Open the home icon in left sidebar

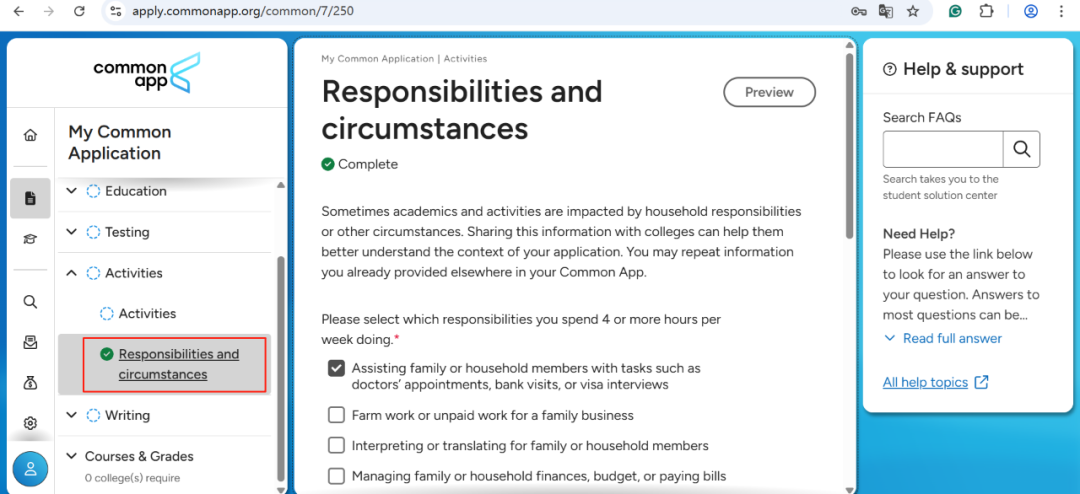[x=30, y=135]
